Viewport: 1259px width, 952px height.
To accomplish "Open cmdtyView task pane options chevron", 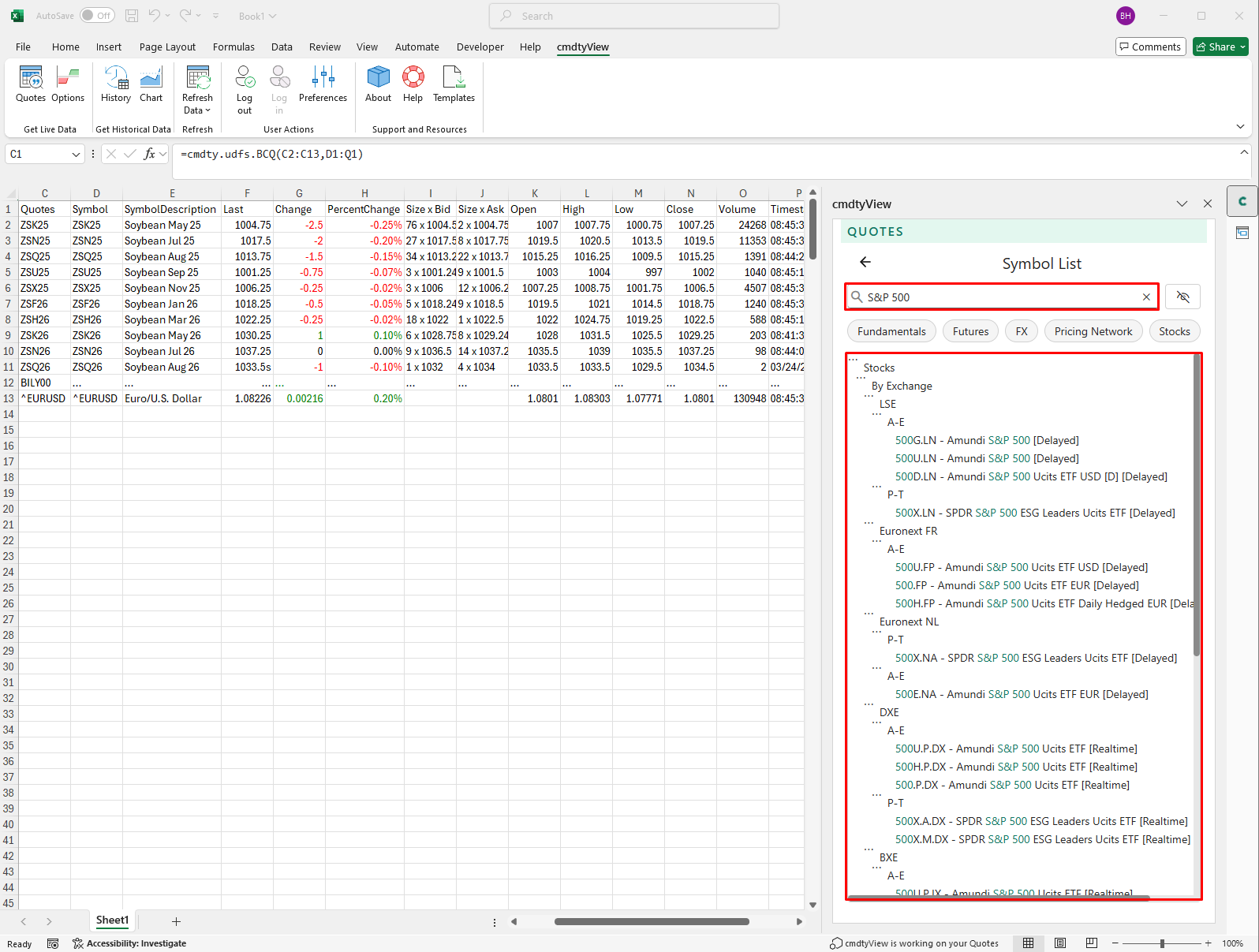I will point(1182,204).
